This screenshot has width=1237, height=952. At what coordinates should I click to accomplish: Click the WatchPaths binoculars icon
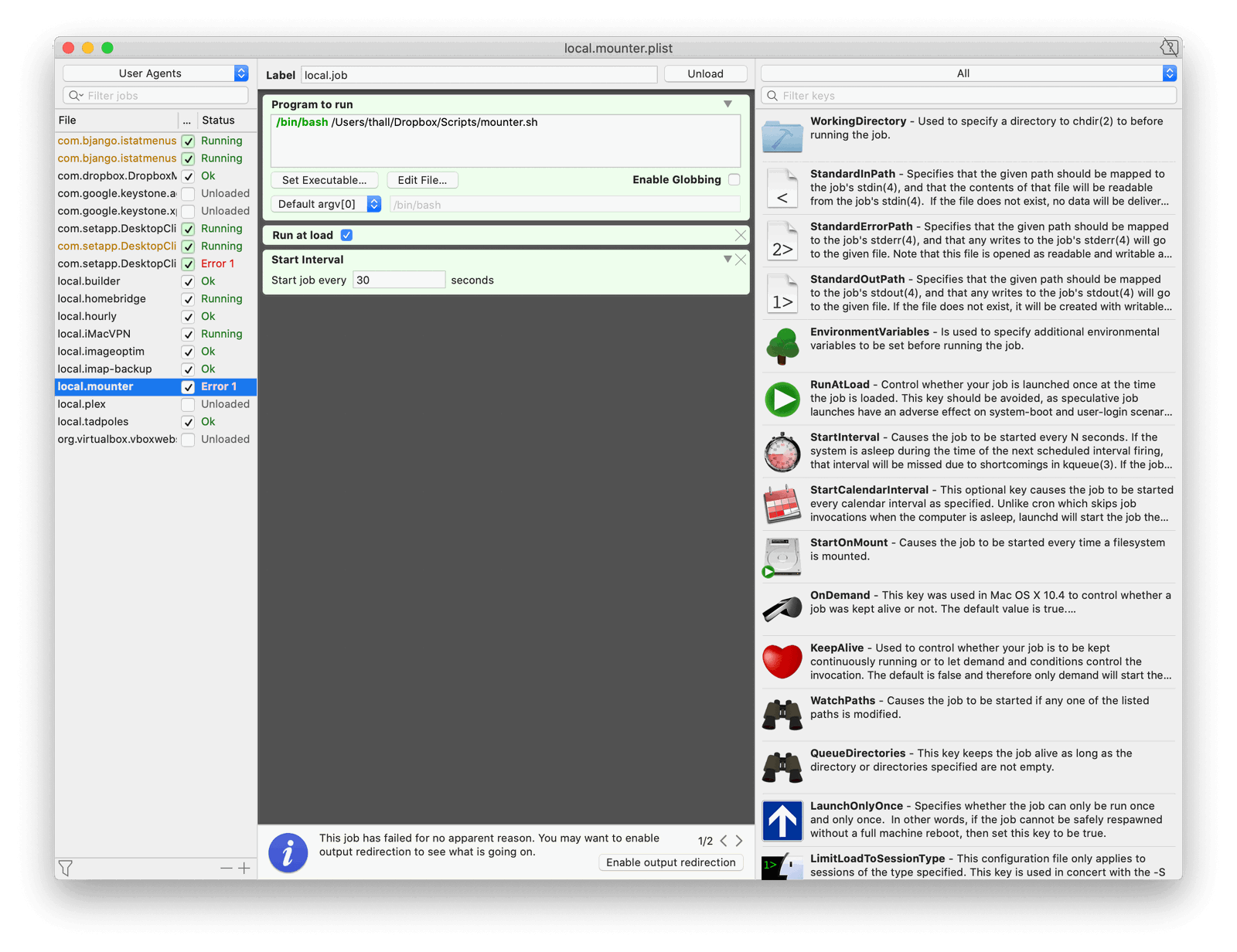(x=782, y=714)
